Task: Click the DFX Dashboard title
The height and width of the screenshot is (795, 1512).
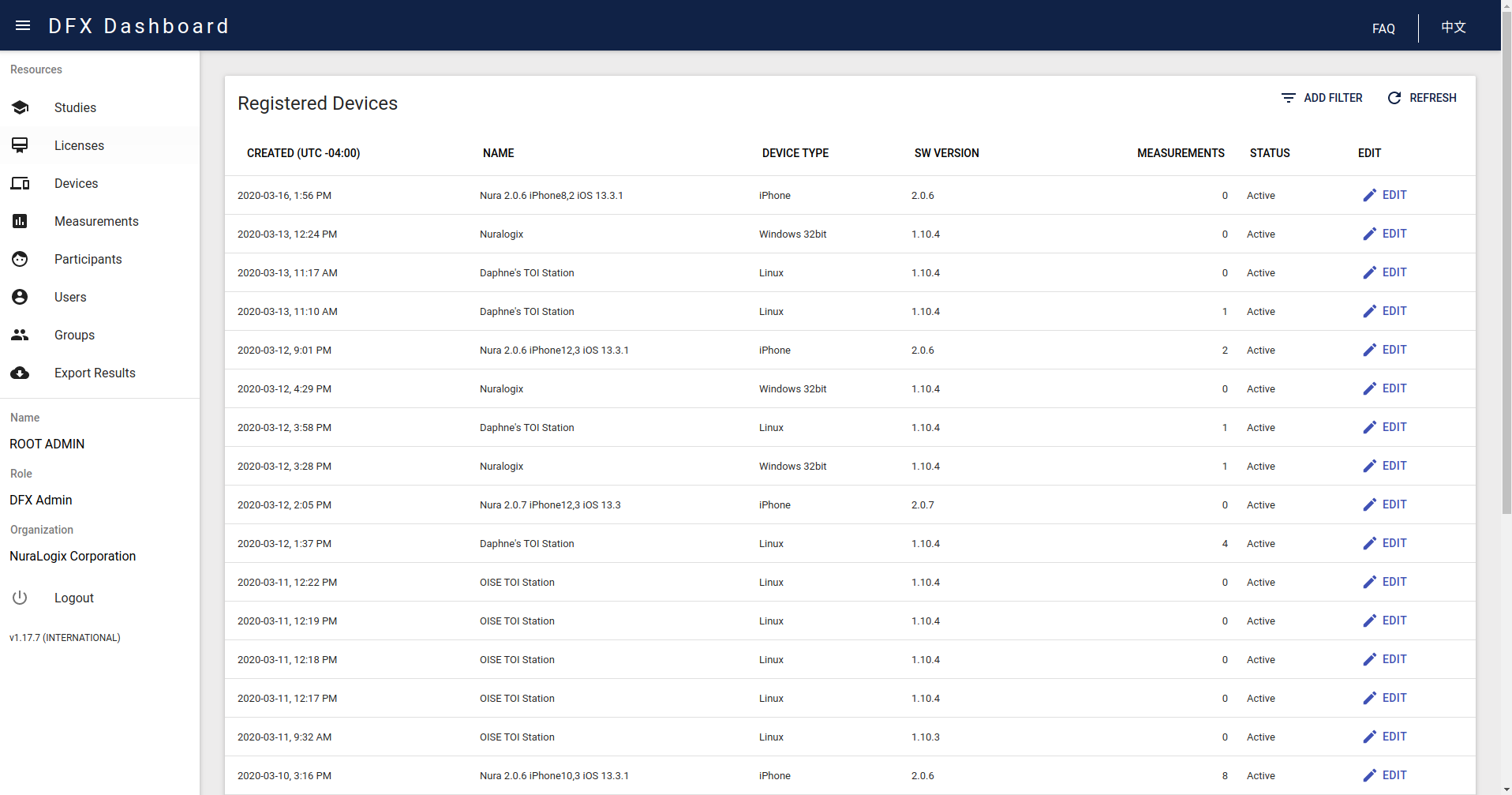Action: tap(139, 26)
